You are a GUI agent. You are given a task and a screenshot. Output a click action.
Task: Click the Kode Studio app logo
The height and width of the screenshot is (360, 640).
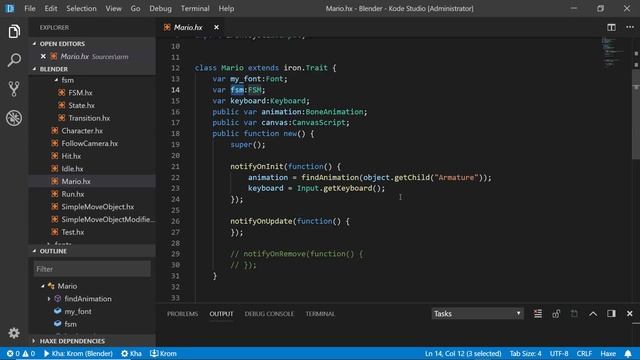(10, 8)
